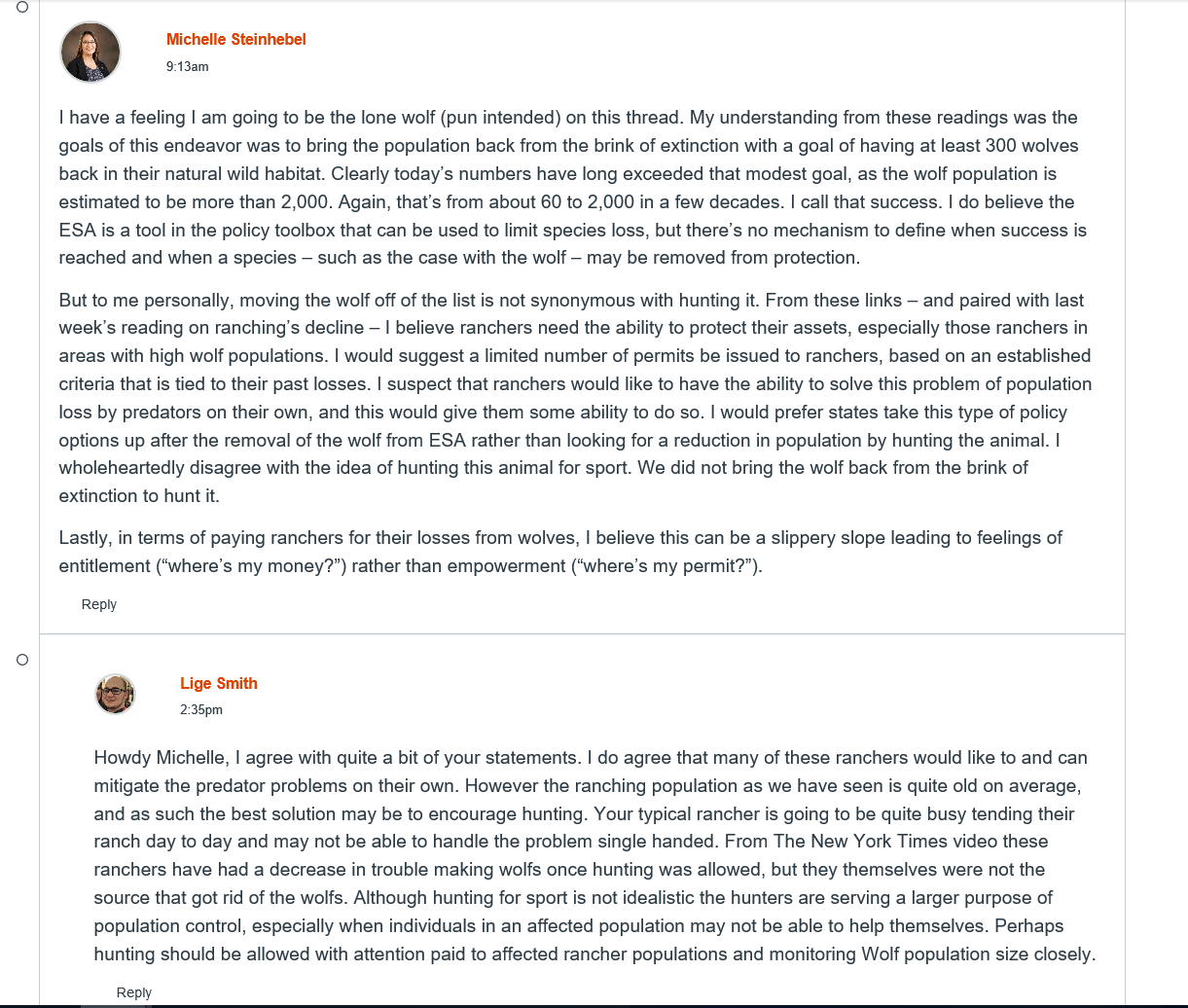
Task: Click paragraph starting "Lastly, in terms of paying"
Action: click(560, 552)
